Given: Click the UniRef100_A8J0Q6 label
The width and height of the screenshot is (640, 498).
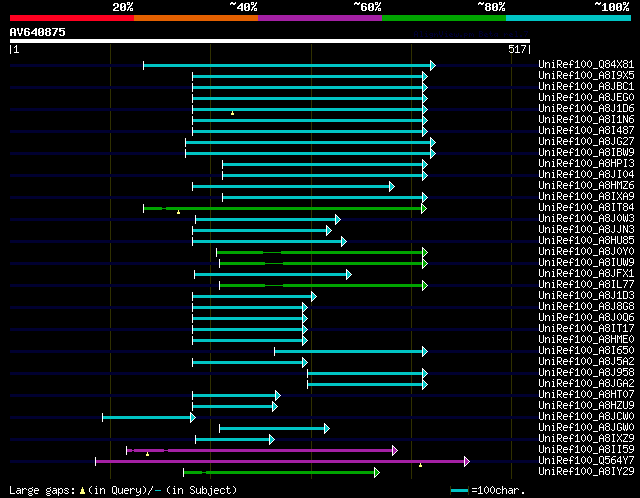Looking at the screenshot, I should pos(586,318).
